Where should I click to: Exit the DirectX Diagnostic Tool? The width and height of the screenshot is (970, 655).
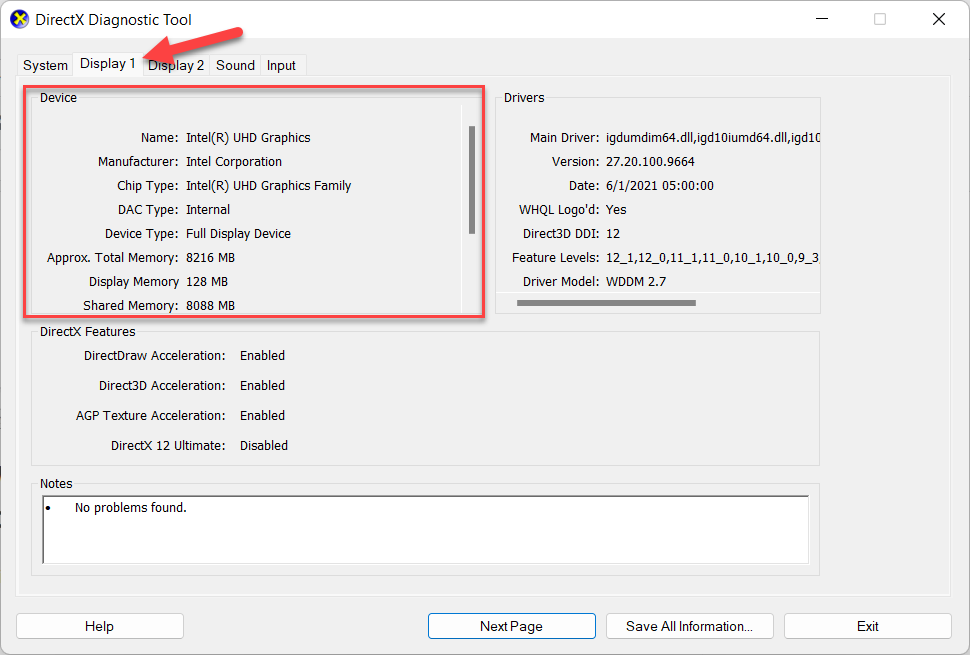pos(867,625)
